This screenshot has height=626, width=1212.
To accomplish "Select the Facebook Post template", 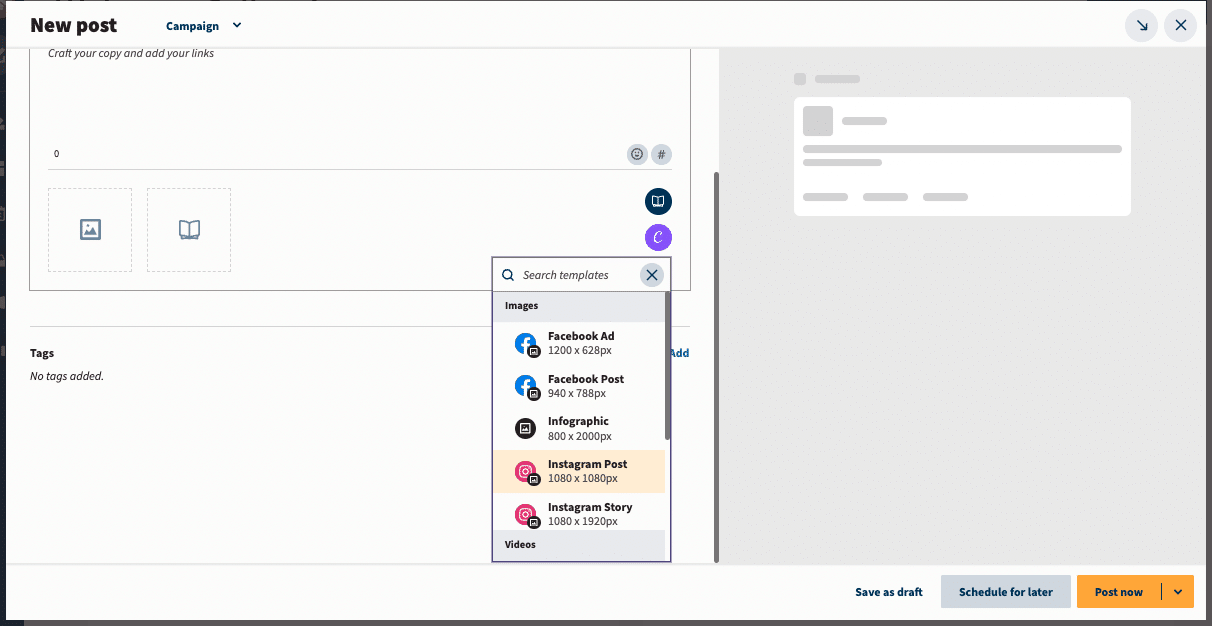I will coord(585,386).
